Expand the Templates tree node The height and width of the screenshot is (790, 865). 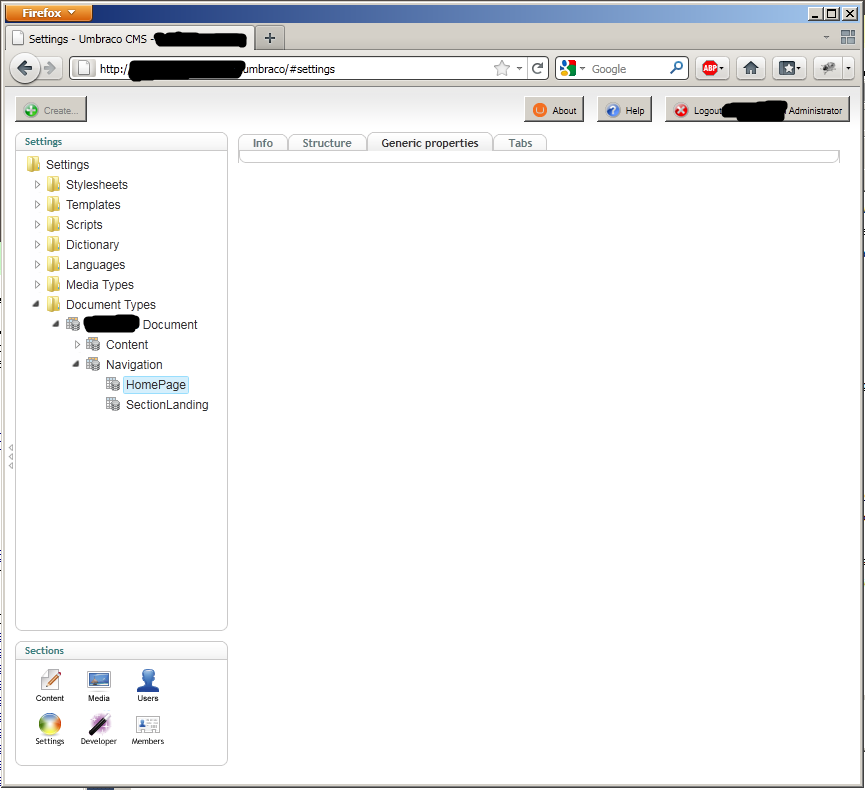click(37, 204)
